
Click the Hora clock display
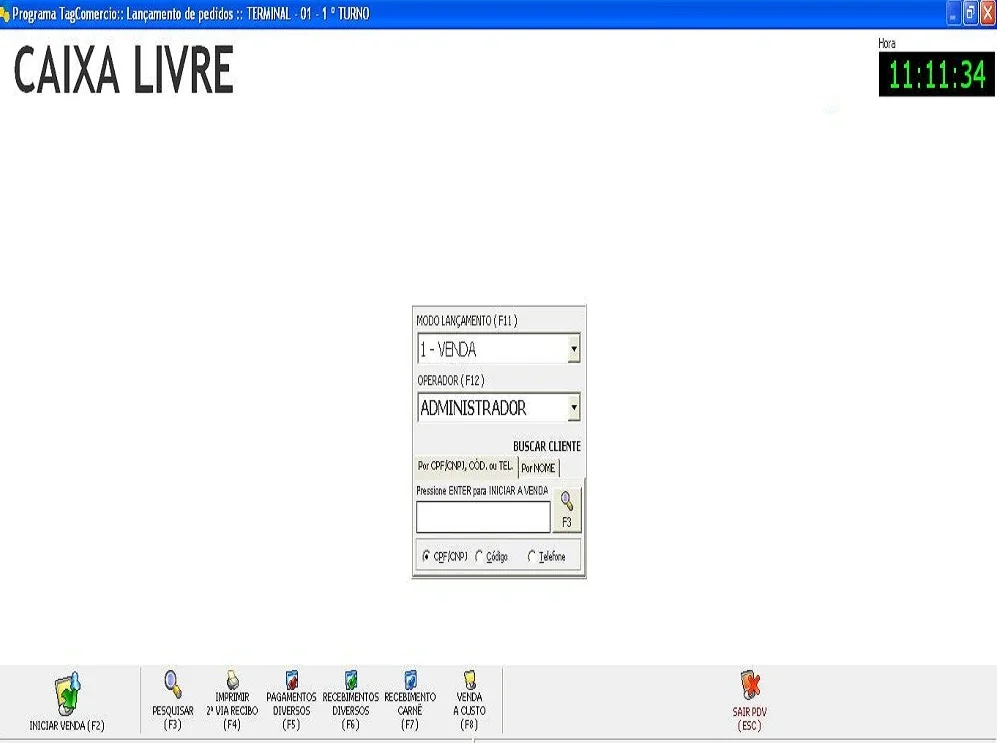(937, 74)
